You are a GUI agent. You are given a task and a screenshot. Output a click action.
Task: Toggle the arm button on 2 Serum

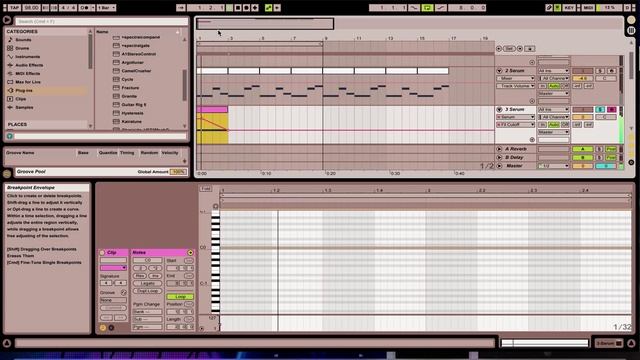click(611, 71)
